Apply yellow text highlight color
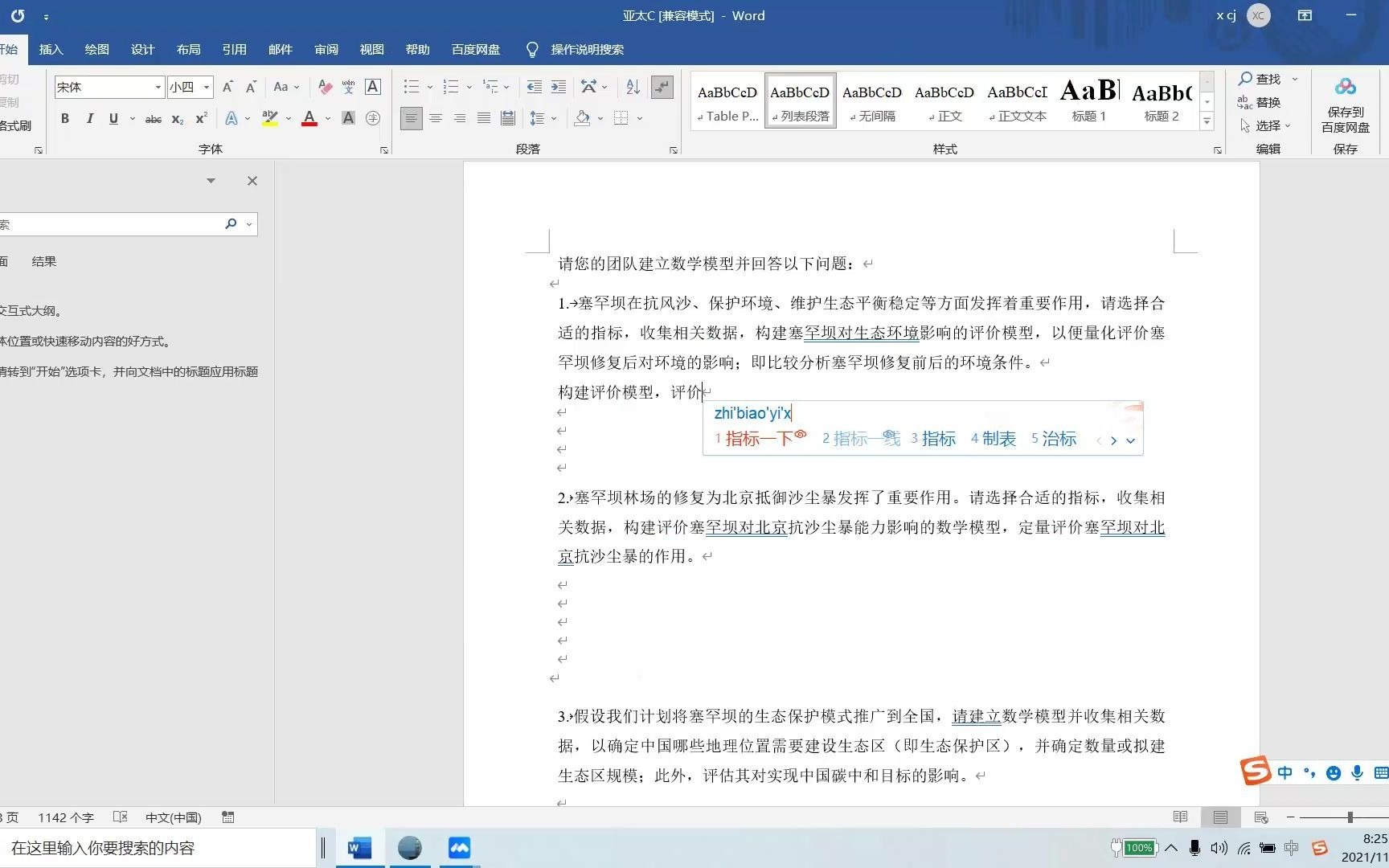The image size is (1389, 868). [x=270, y=118]
